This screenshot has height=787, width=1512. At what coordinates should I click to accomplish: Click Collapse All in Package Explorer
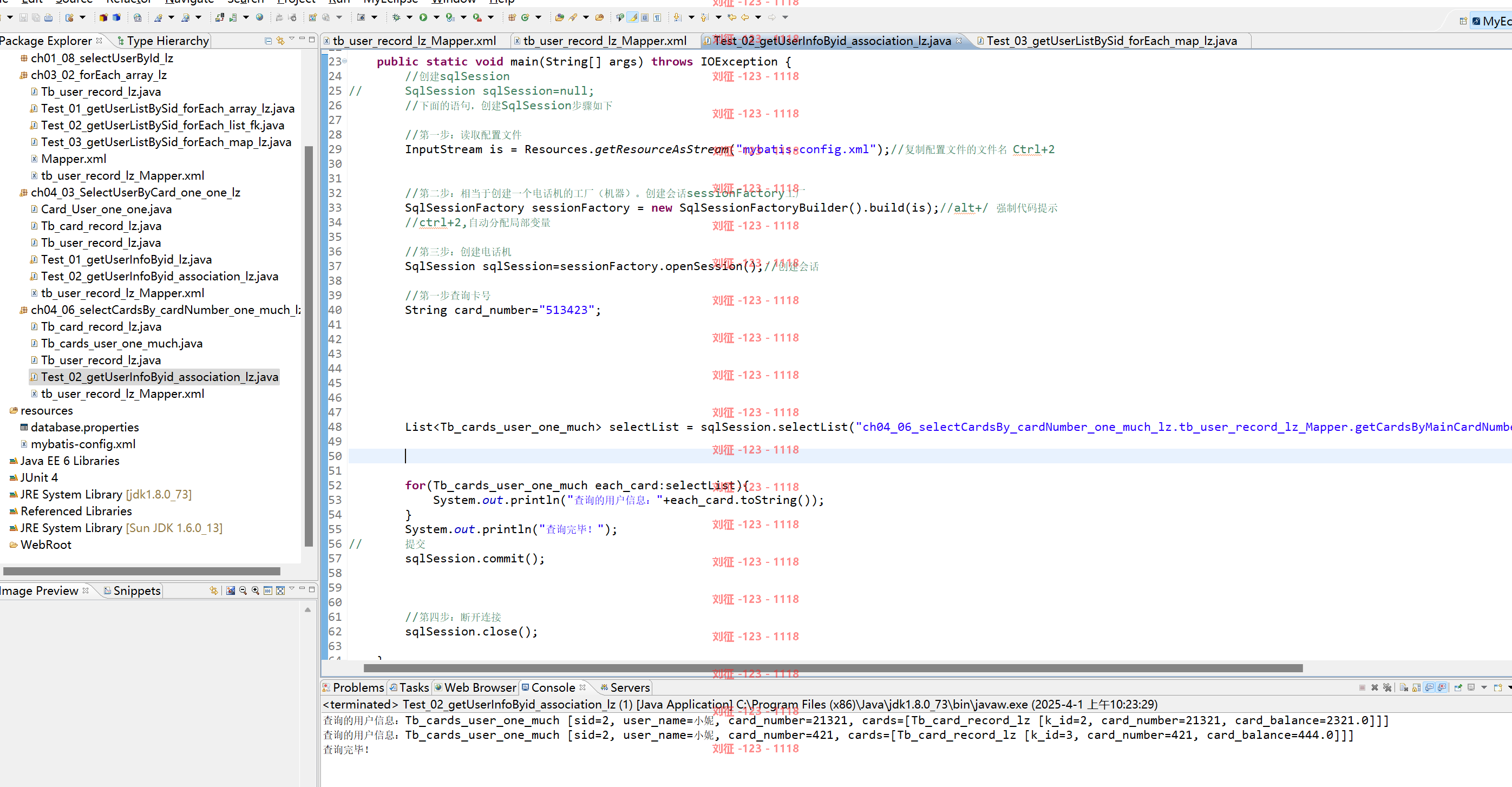pyautogui.click(x=268, y=41)
